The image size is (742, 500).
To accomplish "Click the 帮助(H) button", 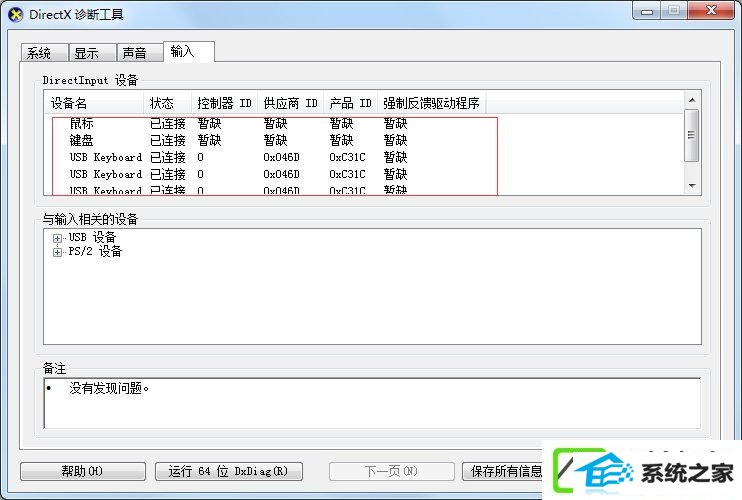I will (x=83, y=471).
